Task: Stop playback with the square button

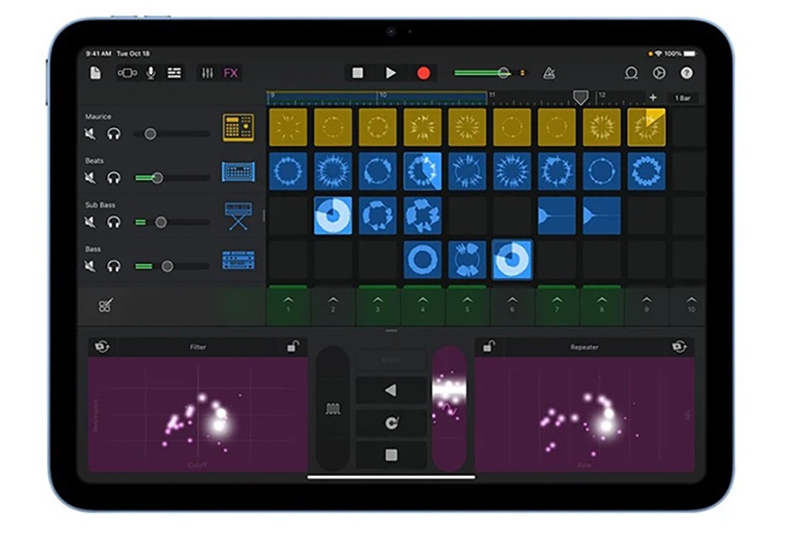Action: 358,73
